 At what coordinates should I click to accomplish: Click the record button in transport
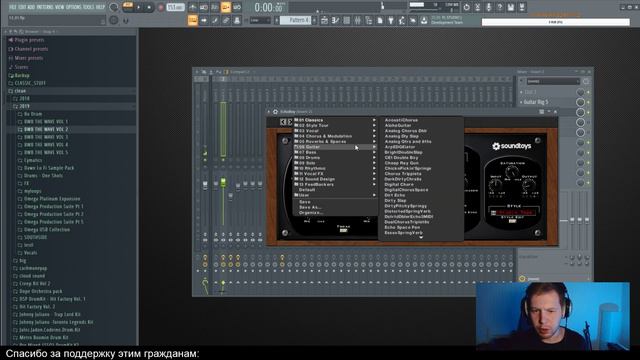pos(160,7)
